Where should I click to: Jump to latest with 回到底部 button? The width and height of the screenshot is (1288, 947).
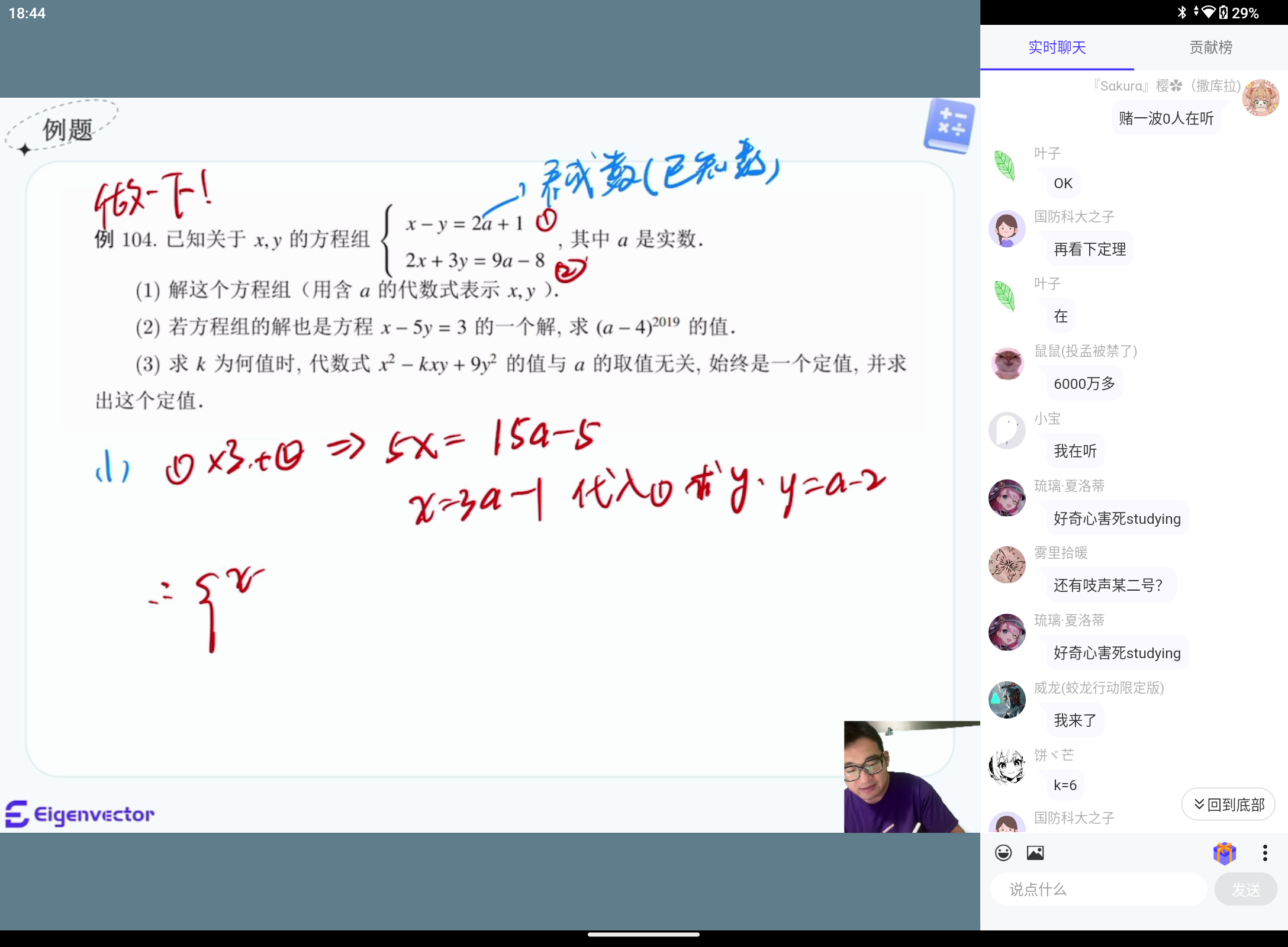pos(1228,804)
